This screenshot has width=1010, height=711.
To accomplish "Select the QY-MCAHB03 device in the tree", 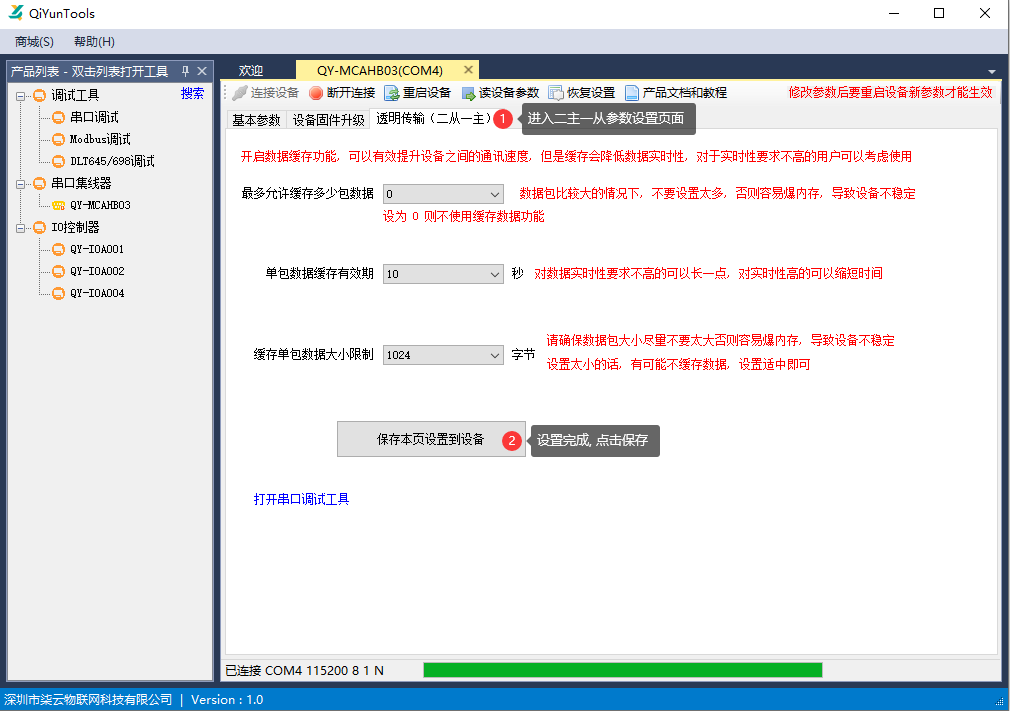I will (x=102, y=205).
